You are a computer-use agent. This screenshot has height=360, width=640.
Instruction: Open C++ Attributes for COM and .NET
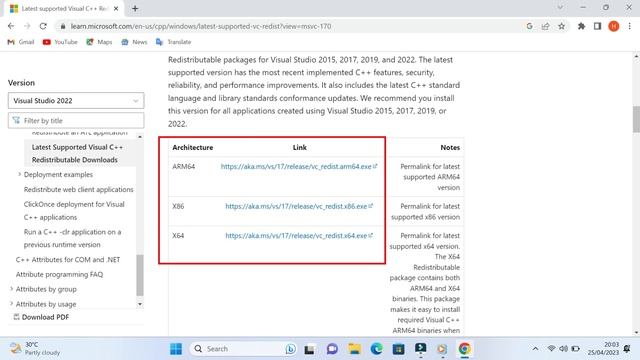(68, 260)
